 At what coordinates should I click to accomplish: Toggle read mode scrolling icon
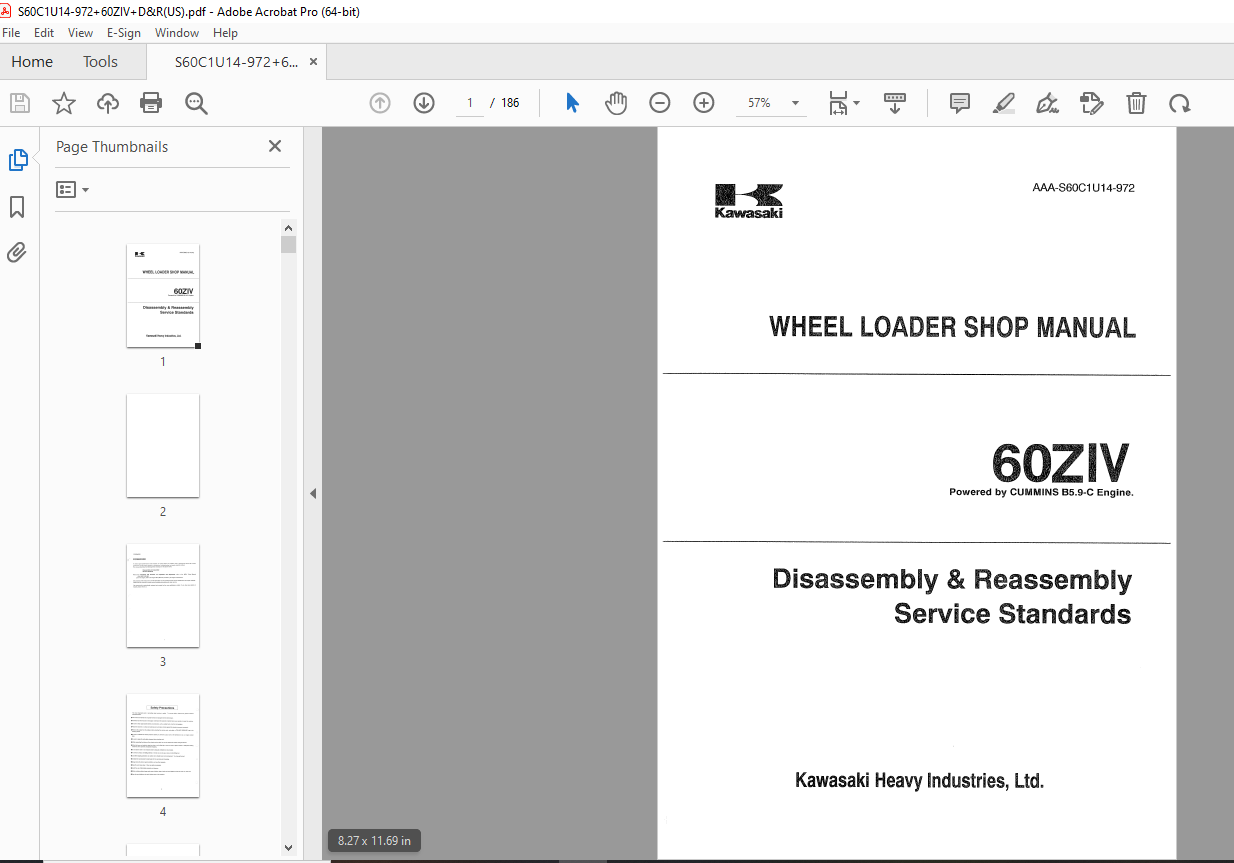coord(895,103)
